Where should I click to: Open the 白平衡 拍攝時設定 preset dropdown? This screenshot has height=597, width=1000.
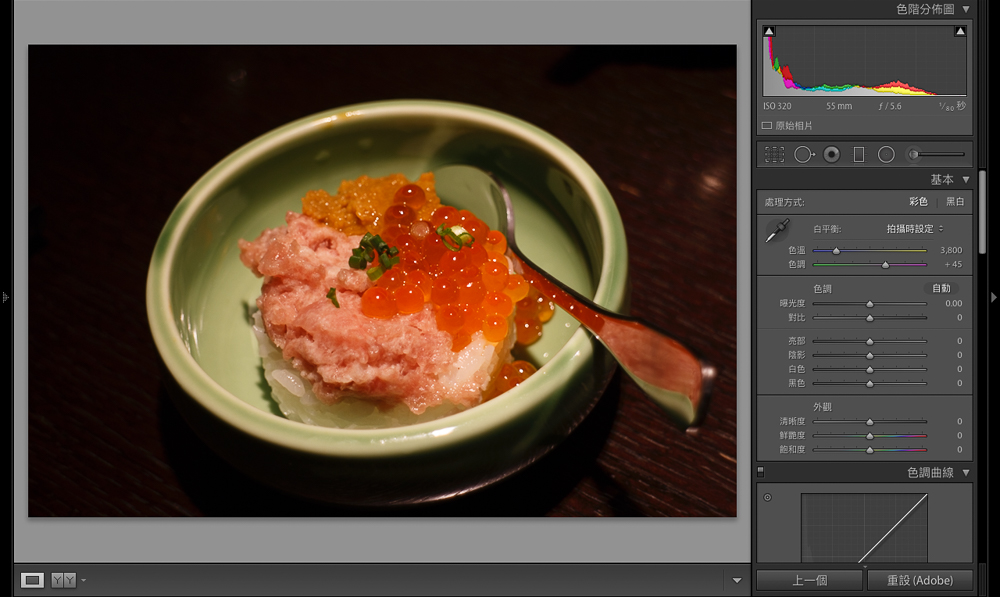914,229
